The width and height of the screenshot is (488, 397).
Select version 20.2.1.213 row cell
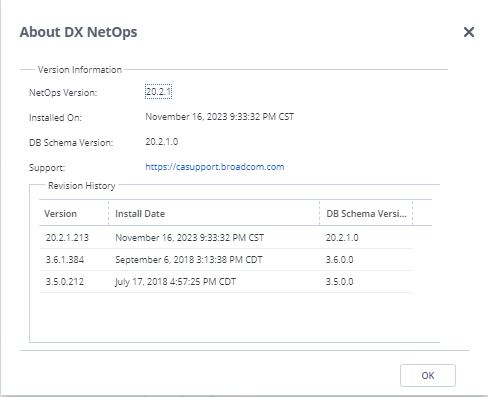(x=67, y=238)
